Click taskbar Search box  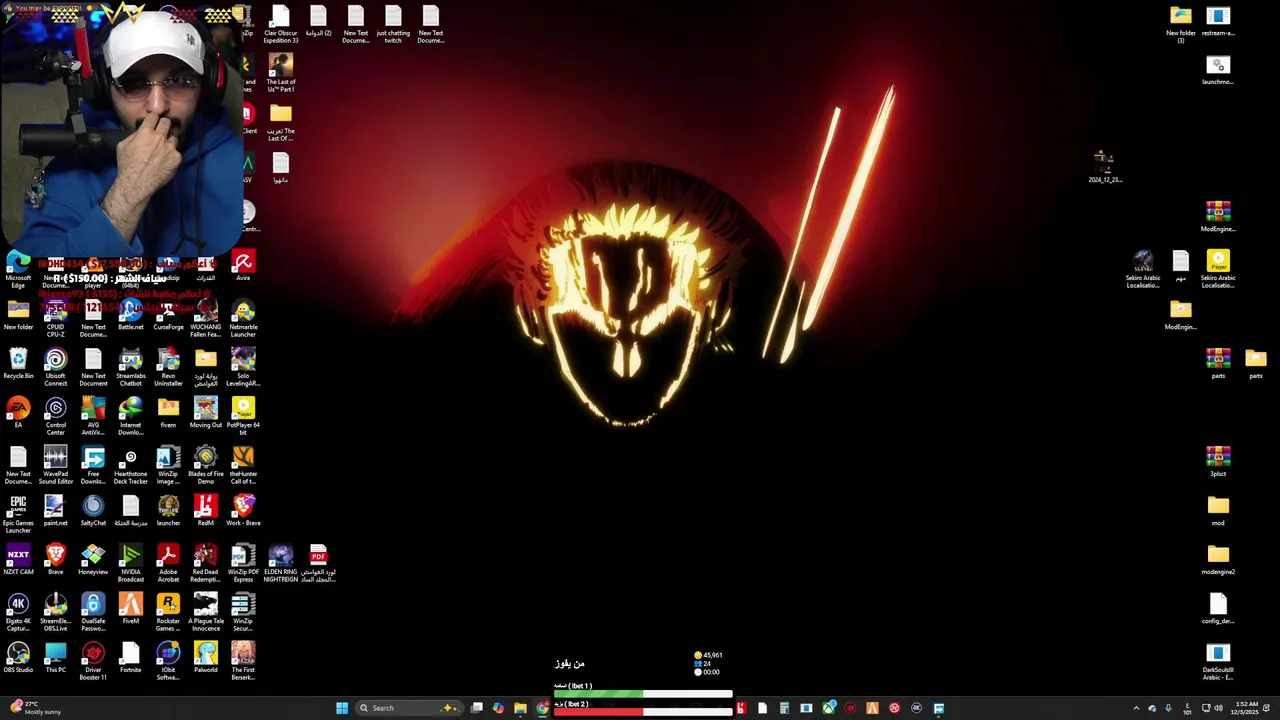[408, 708]
